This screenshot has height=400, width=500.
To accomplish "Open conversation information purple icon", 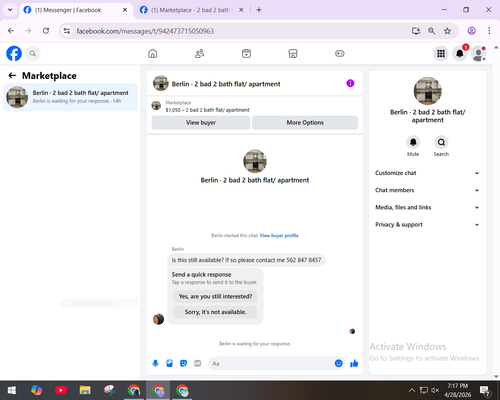I will tap(350, 83).
